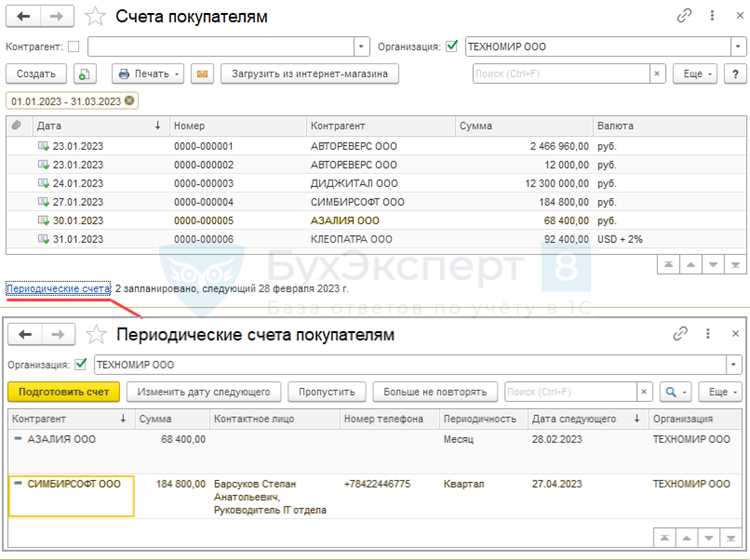Move down one row in periodic invoices list
750x560 pixels.
click(709, 538)
